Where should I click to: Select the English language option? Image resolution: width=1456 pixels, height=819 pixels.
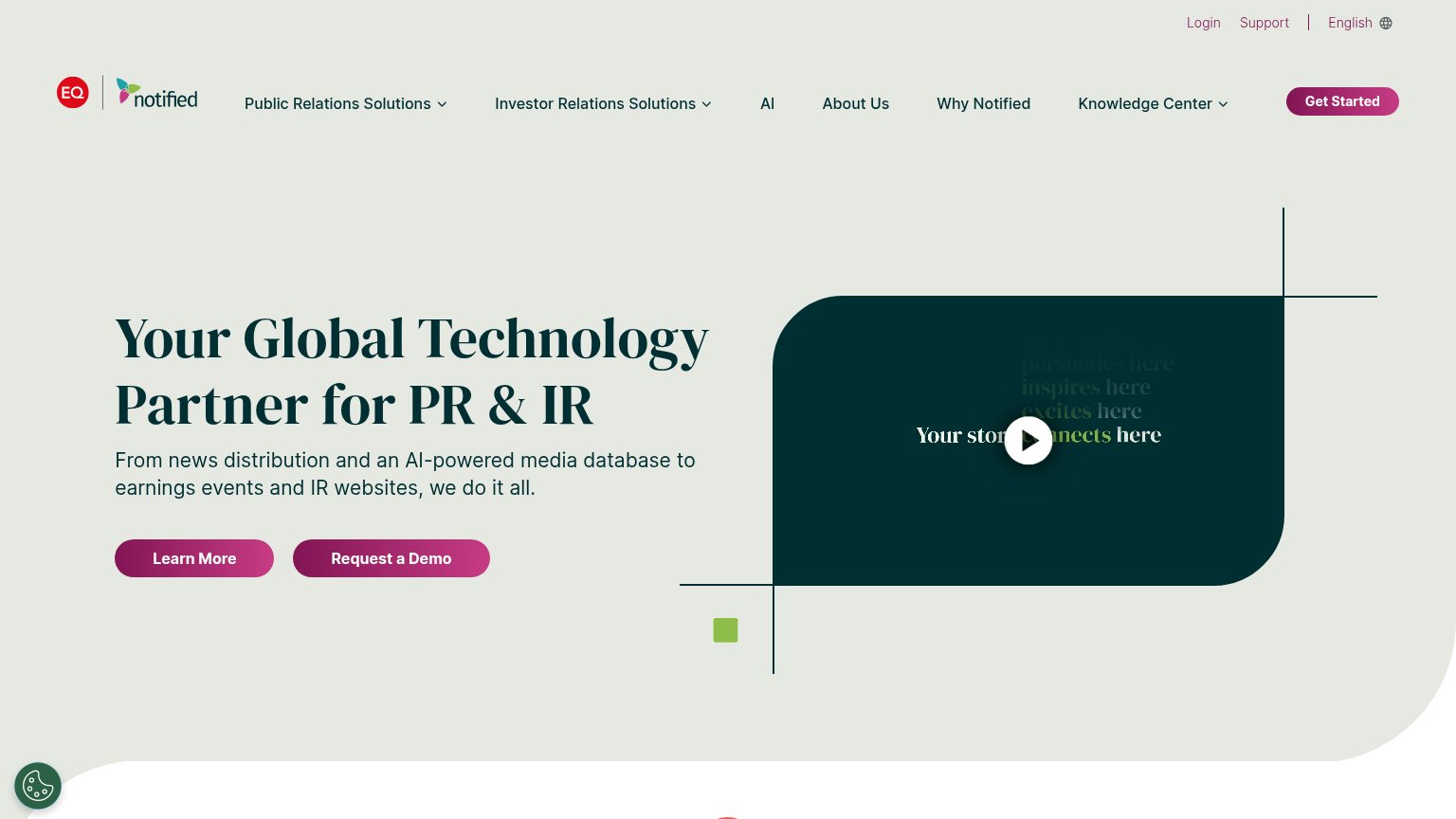coord(1350,23)
